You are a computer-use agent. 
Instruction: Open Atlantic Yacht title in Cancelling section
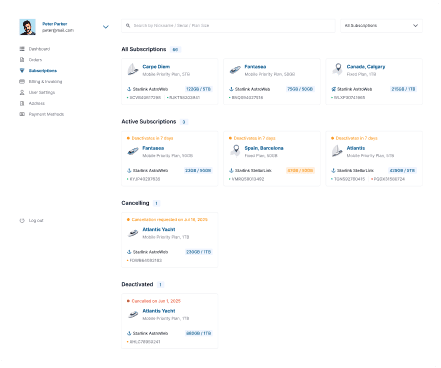[x=159, y=229]
